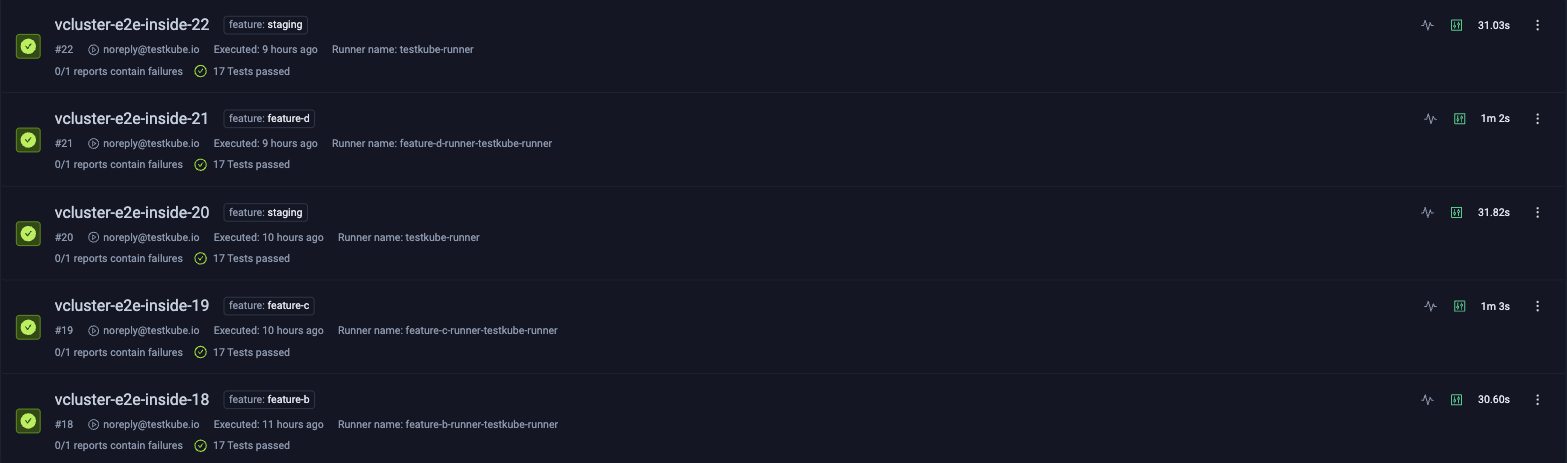This screenshot has height=463, width=1567.
Task: Open the three-dot menu for vcluster-e2e-inside-18
Action: click(x=1538, y=399)
